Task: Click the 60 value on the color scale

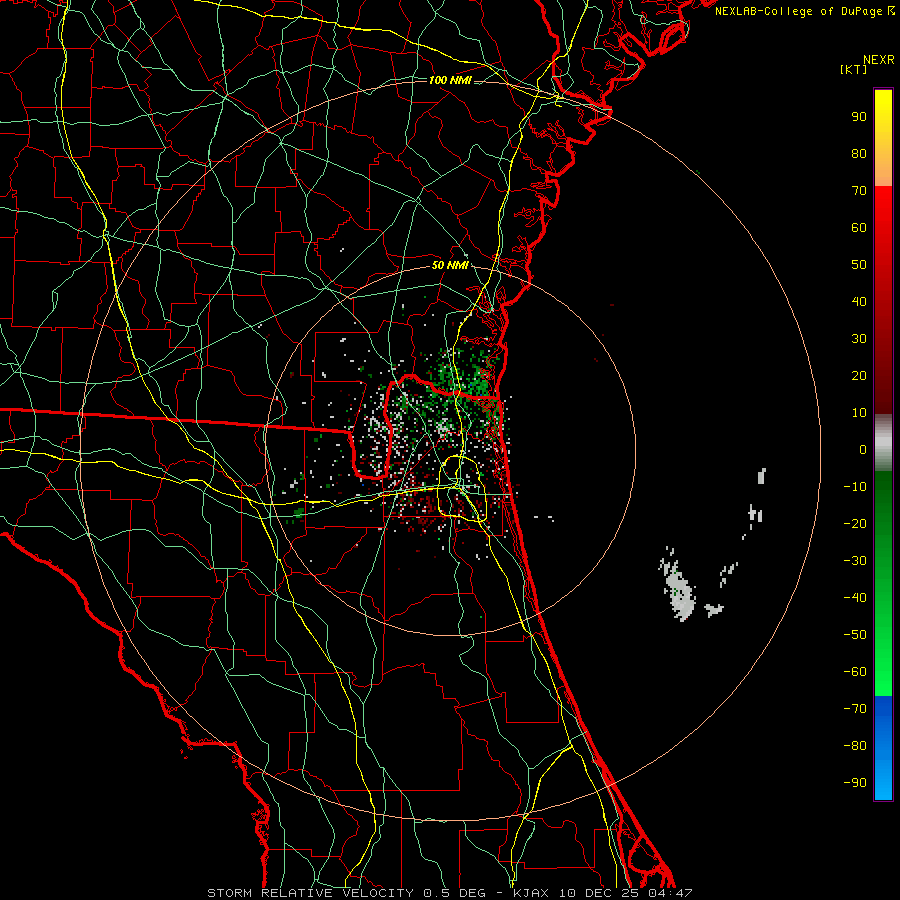Action: [x=859, y=228]
